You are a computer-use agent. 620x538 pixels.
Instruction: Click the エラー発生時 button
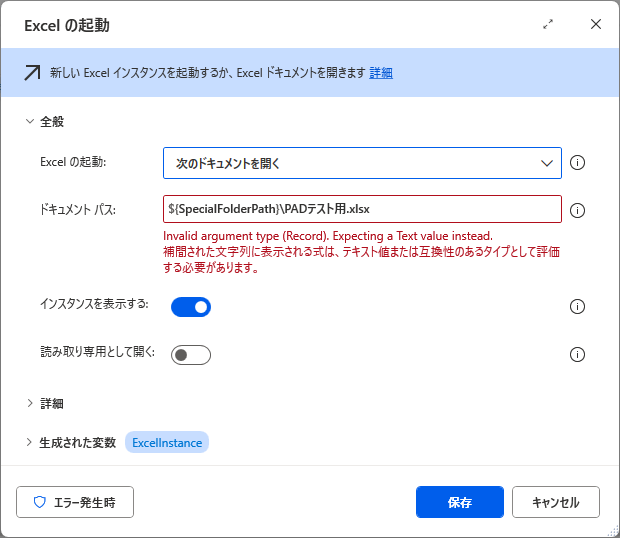point(75,502)
